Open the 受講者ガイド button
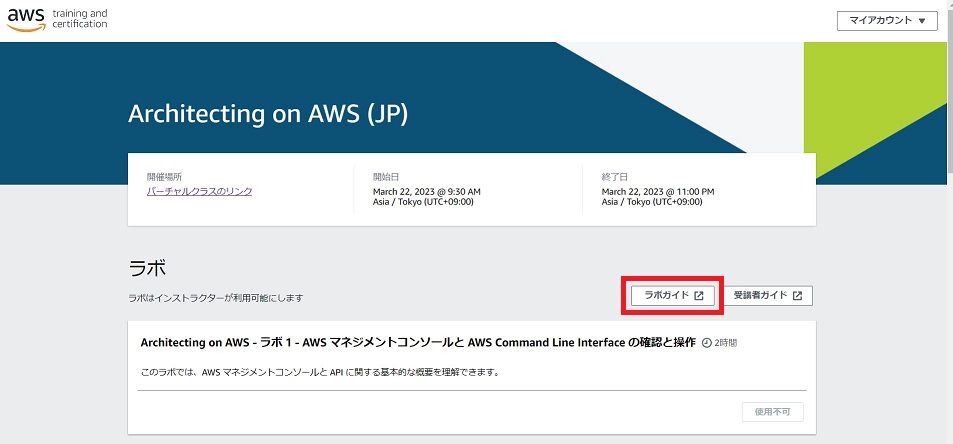953x444 pixels. pos(767,296)
